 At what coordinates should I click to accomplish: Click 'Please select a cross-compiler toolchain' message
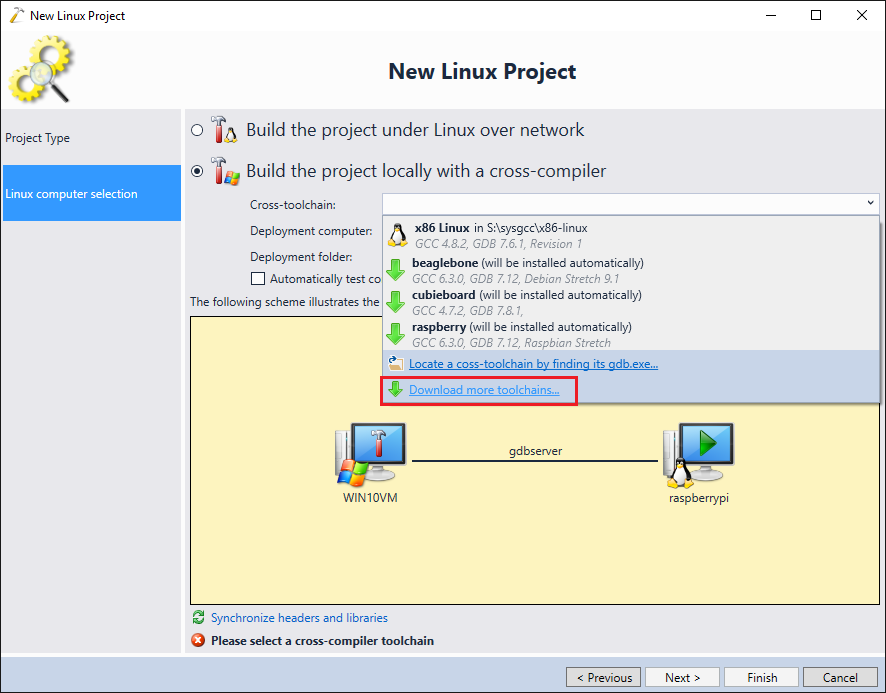[323, 640]
